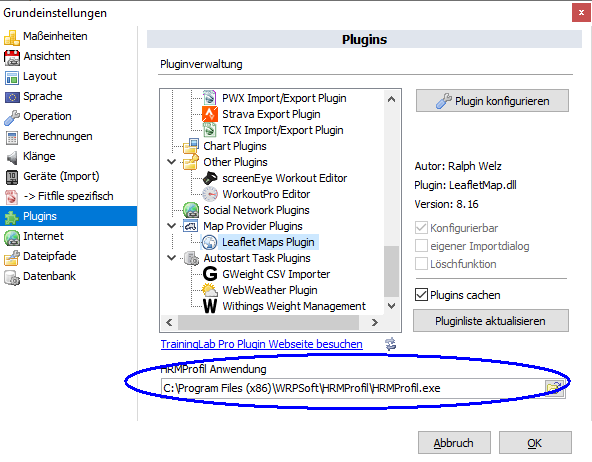Image resolution: width=592 pixels, height=462 pixels.
Task: Click the WorkoutPro Editor clock icon
Action: [210, 194]
